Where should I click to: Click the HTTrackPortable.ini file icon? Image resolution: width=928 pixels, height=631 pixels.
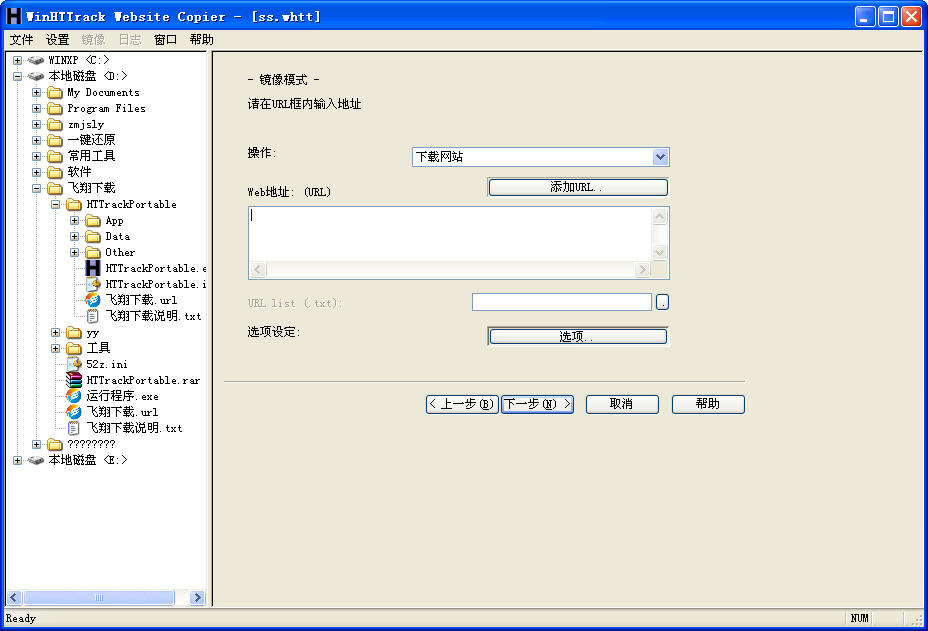tap(93, 284)
